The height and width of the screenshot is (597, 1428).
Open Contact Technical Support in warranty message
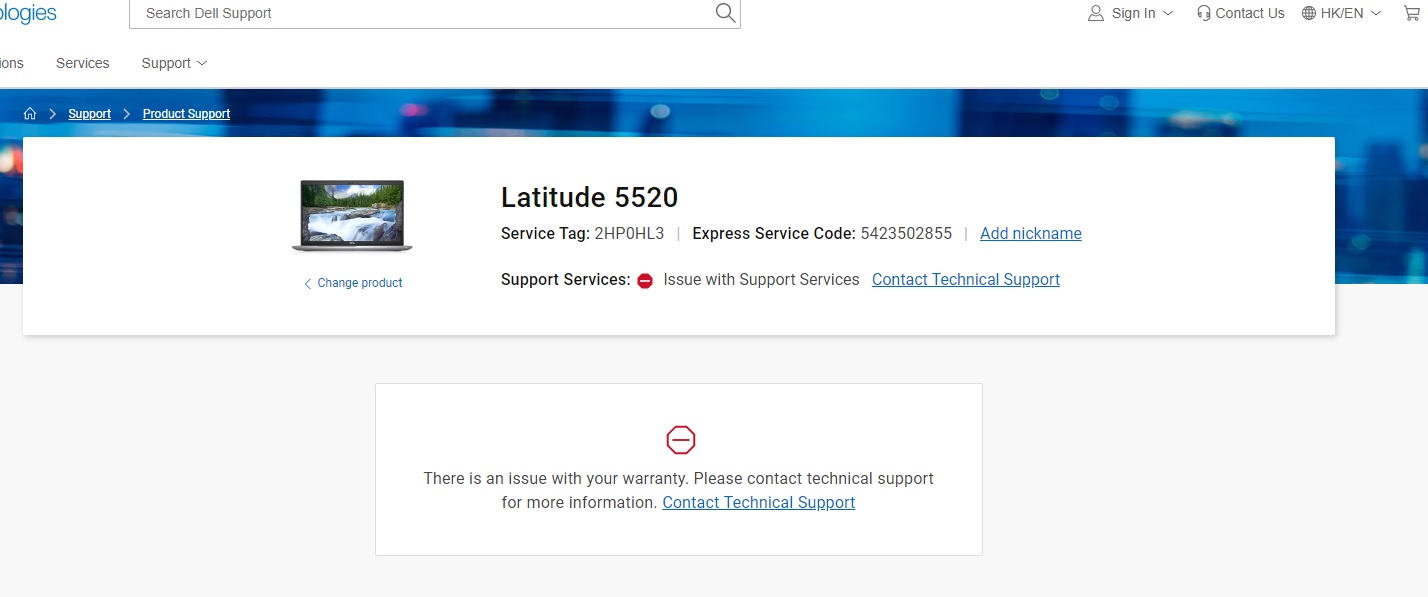759,502
